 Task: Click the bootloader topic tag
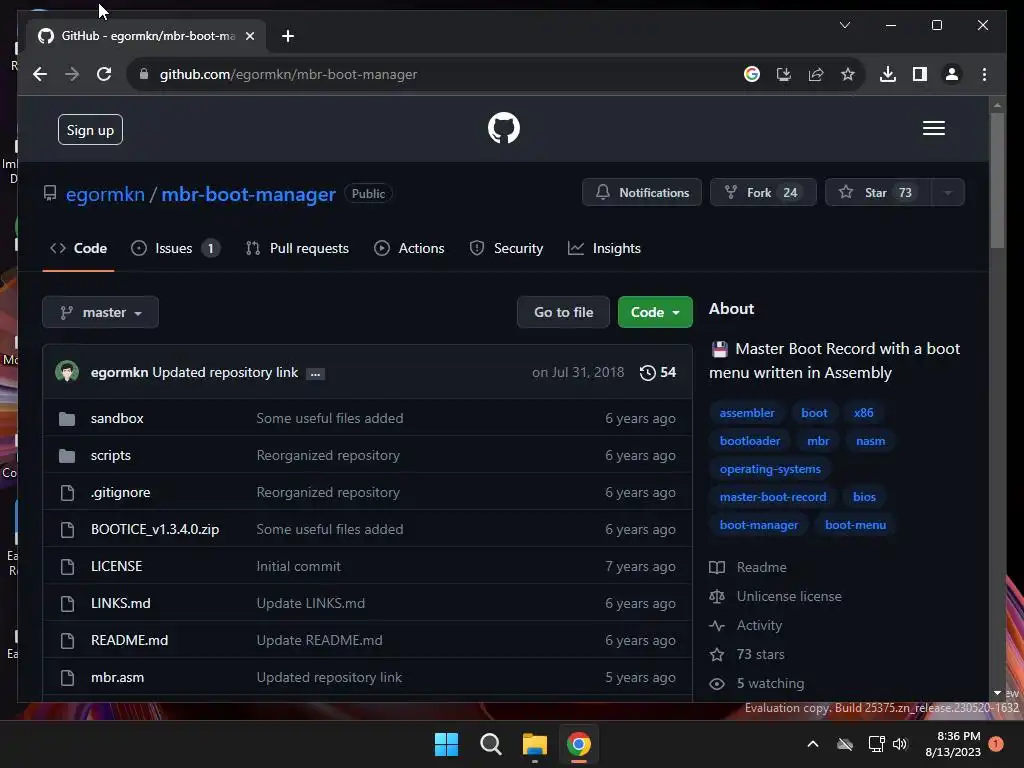750,441
